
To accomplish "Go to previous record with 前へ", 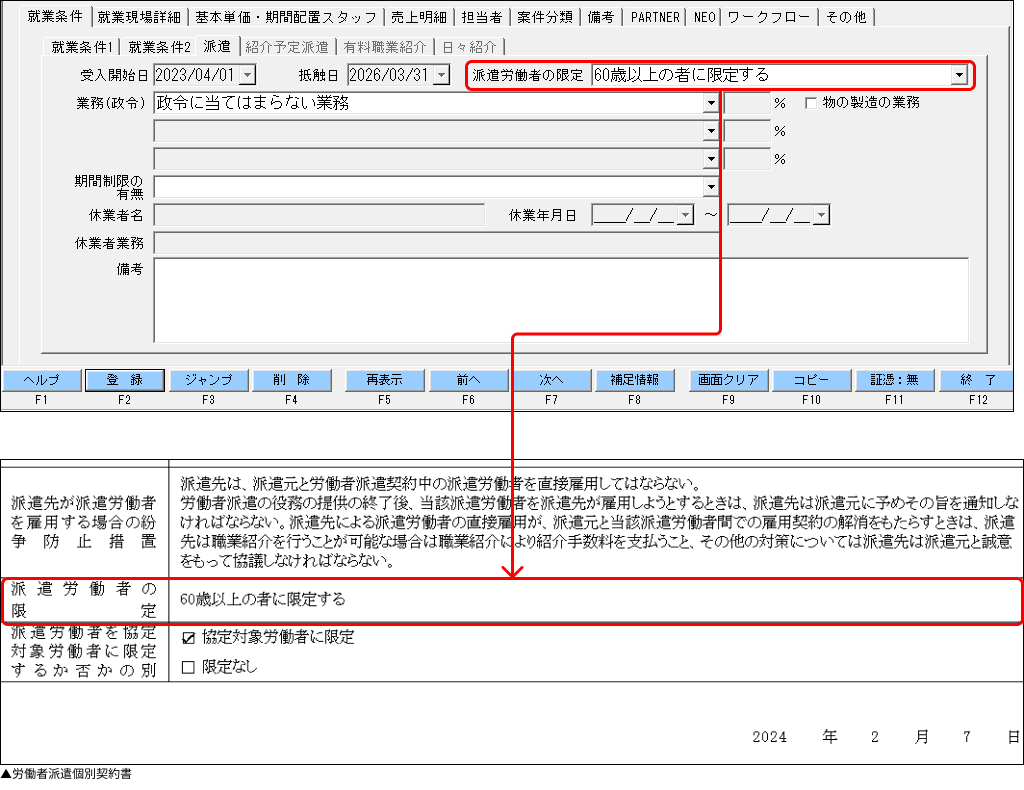I will point(468,380).
